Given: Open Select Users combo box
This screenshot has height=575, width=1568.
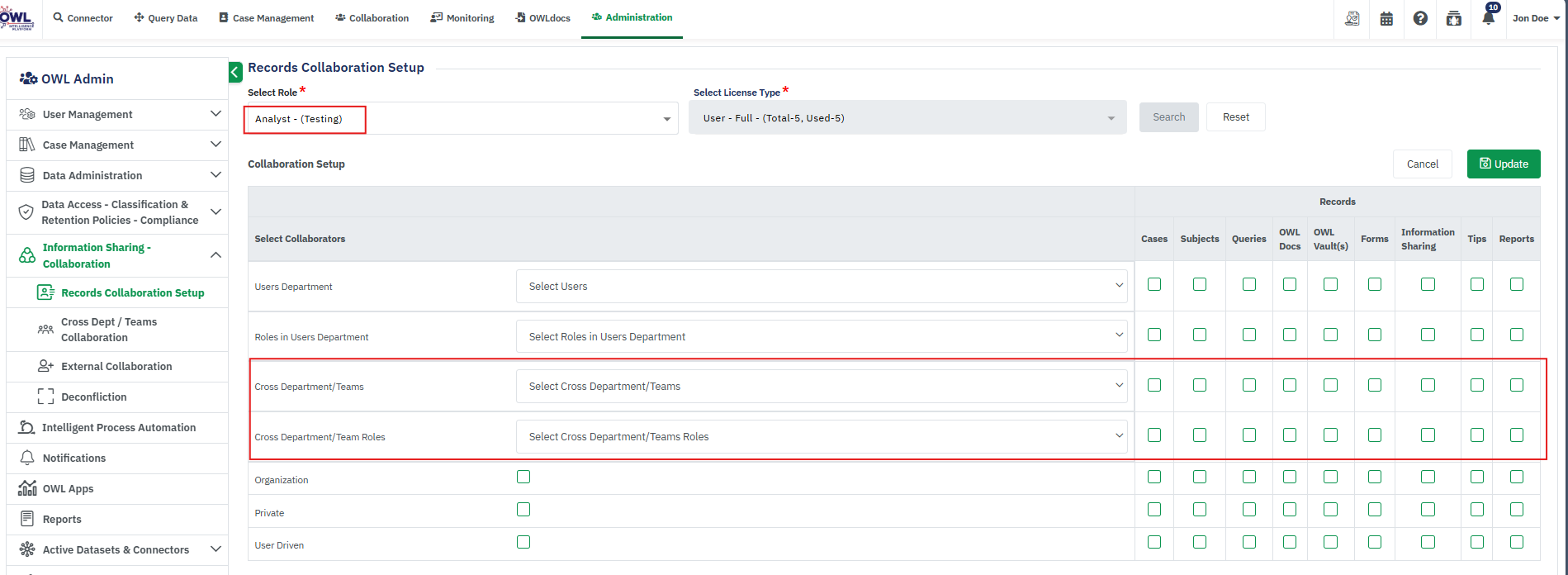Looking at the screenshot, I should 822,286.
